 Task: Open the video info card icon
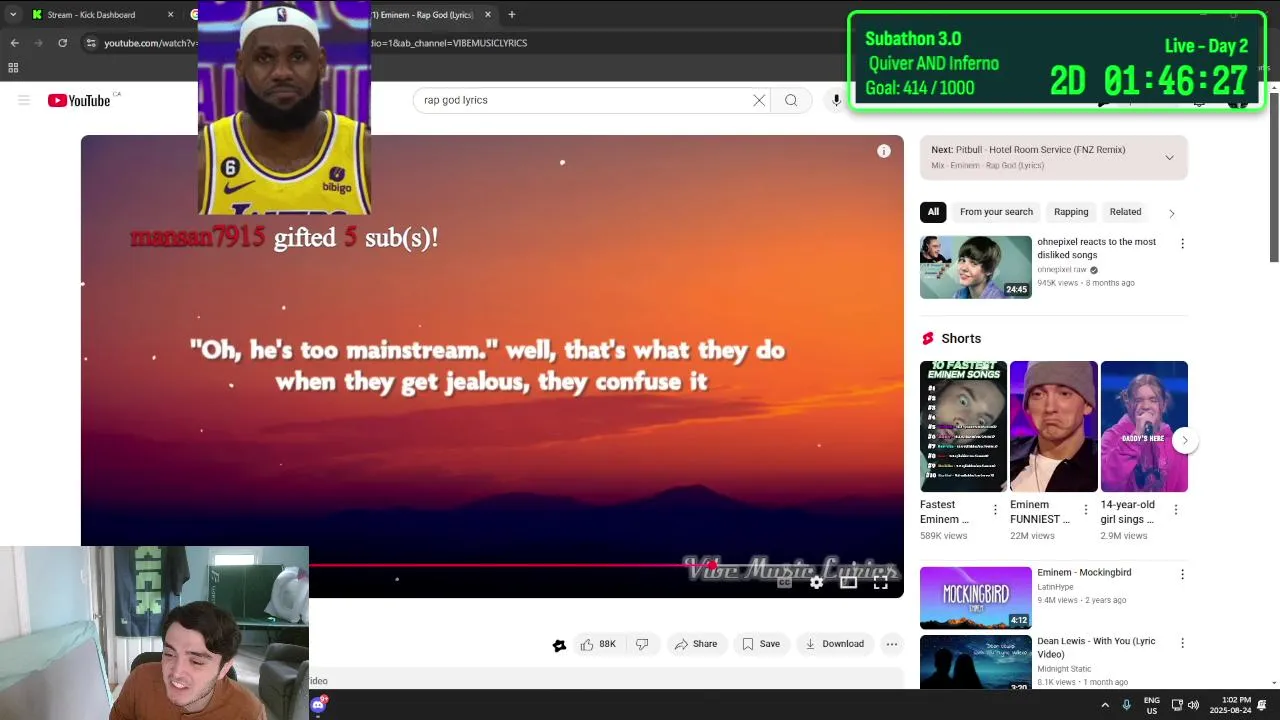tap(884, 151)
